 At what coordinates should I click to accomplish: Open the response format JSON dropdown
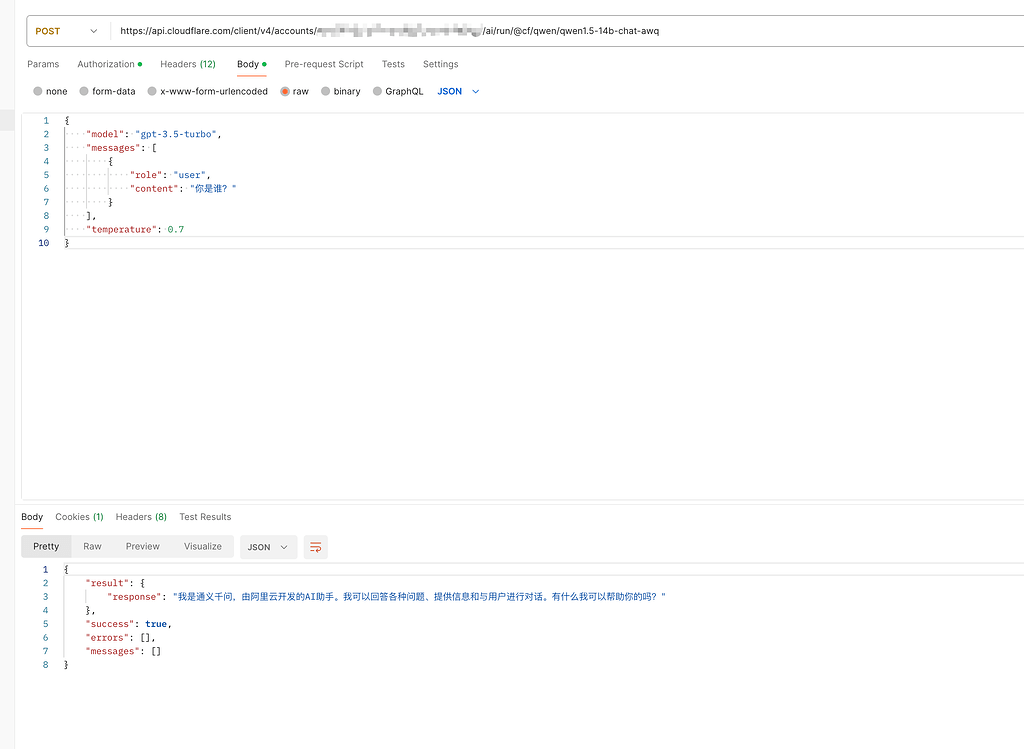tap(268, 547)
